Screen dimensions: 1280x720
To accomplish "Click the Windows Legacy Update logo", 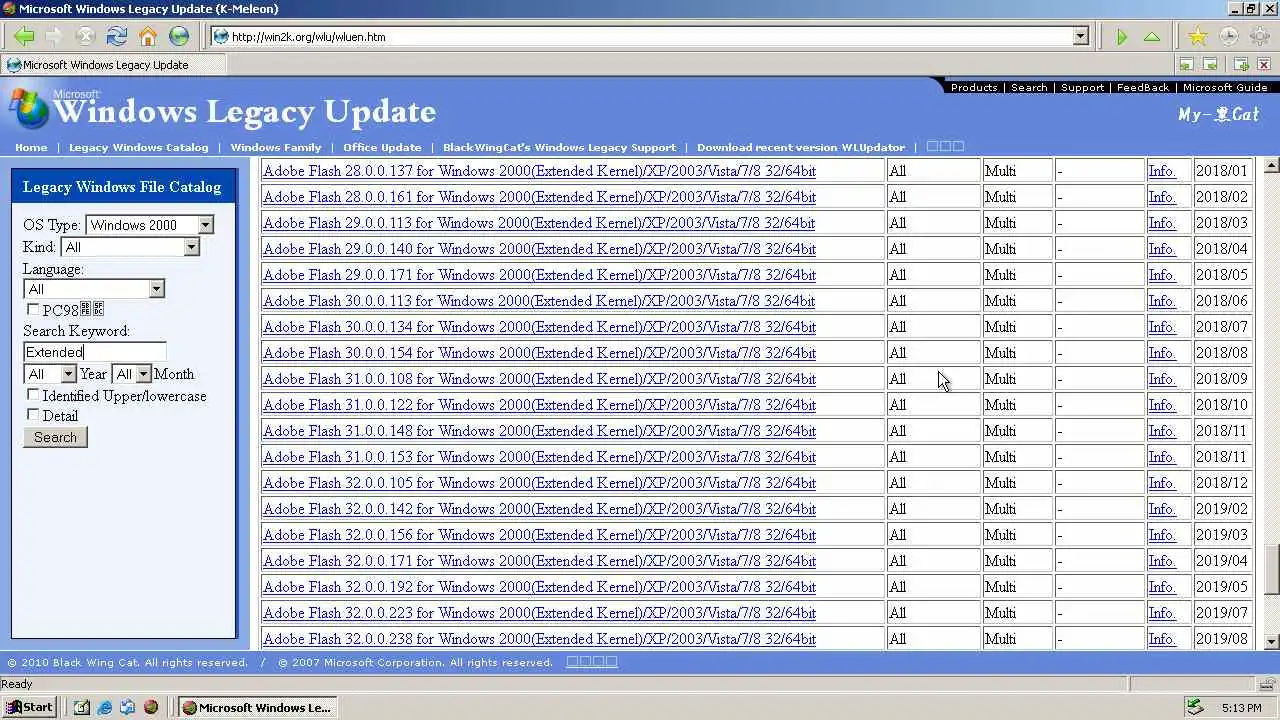I will coord(222,110).
